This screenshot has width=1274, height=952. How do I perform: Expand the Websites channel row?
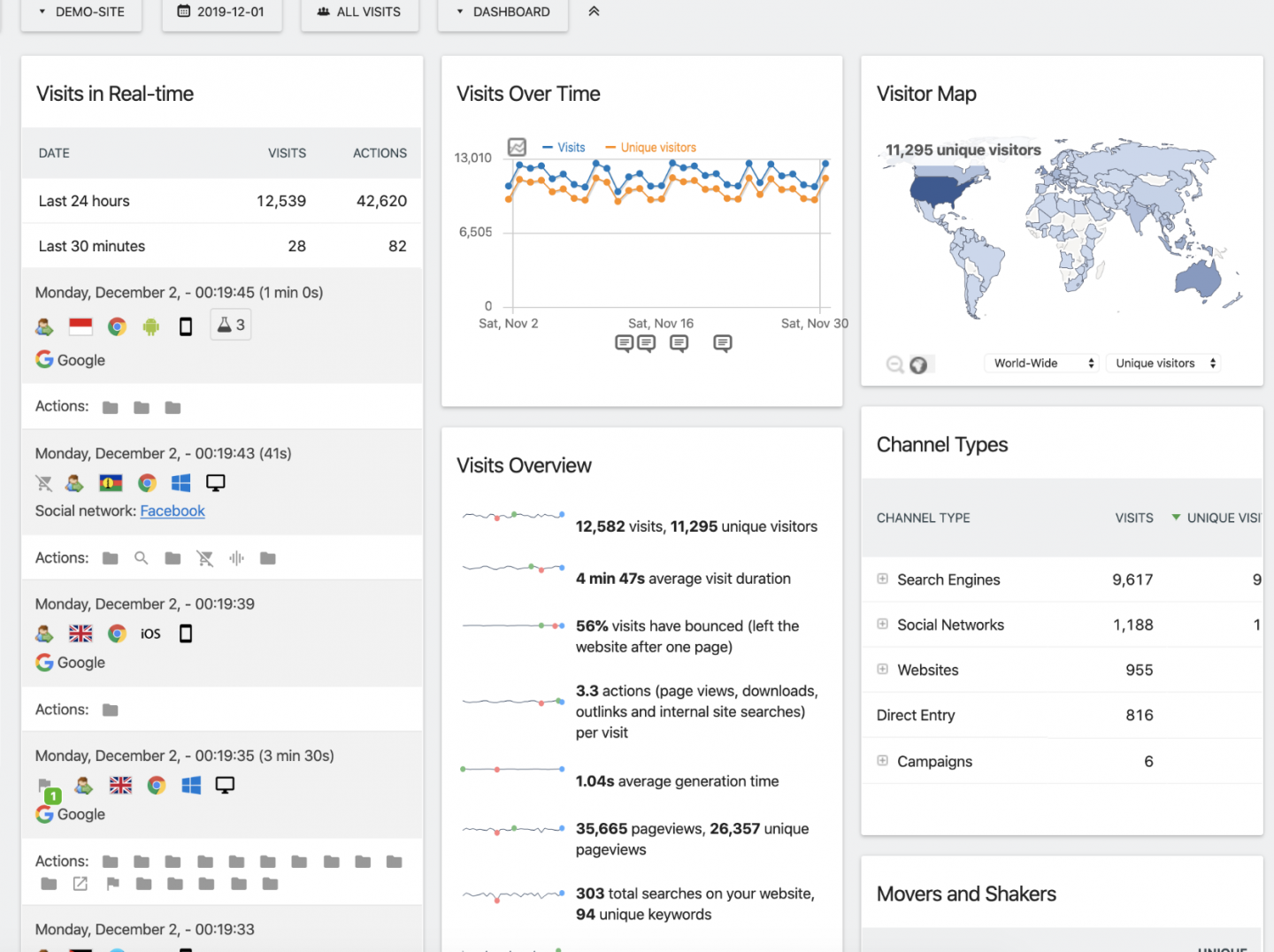pyautogui.click(x=882, y=669)
